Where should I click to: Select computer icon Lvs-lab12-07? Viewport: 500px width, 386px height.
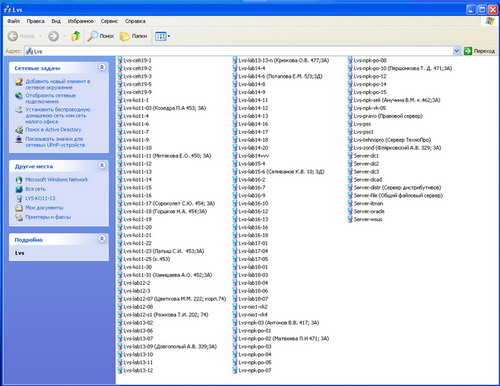coord(120,299)
